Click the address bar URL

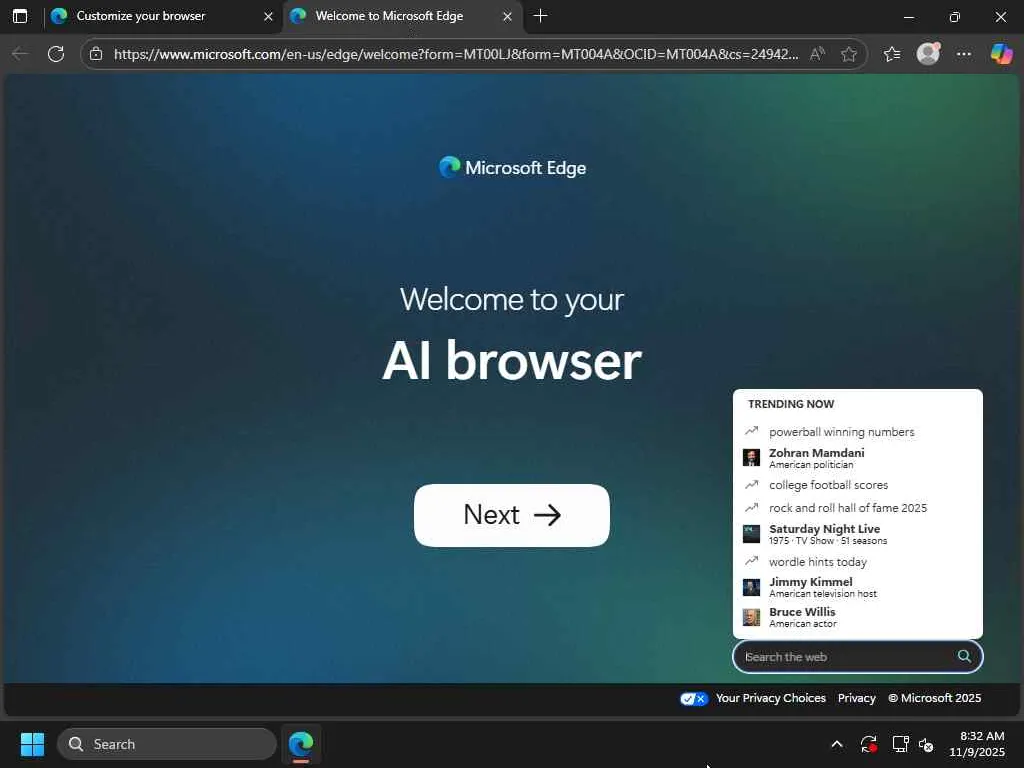coord(456,54)
